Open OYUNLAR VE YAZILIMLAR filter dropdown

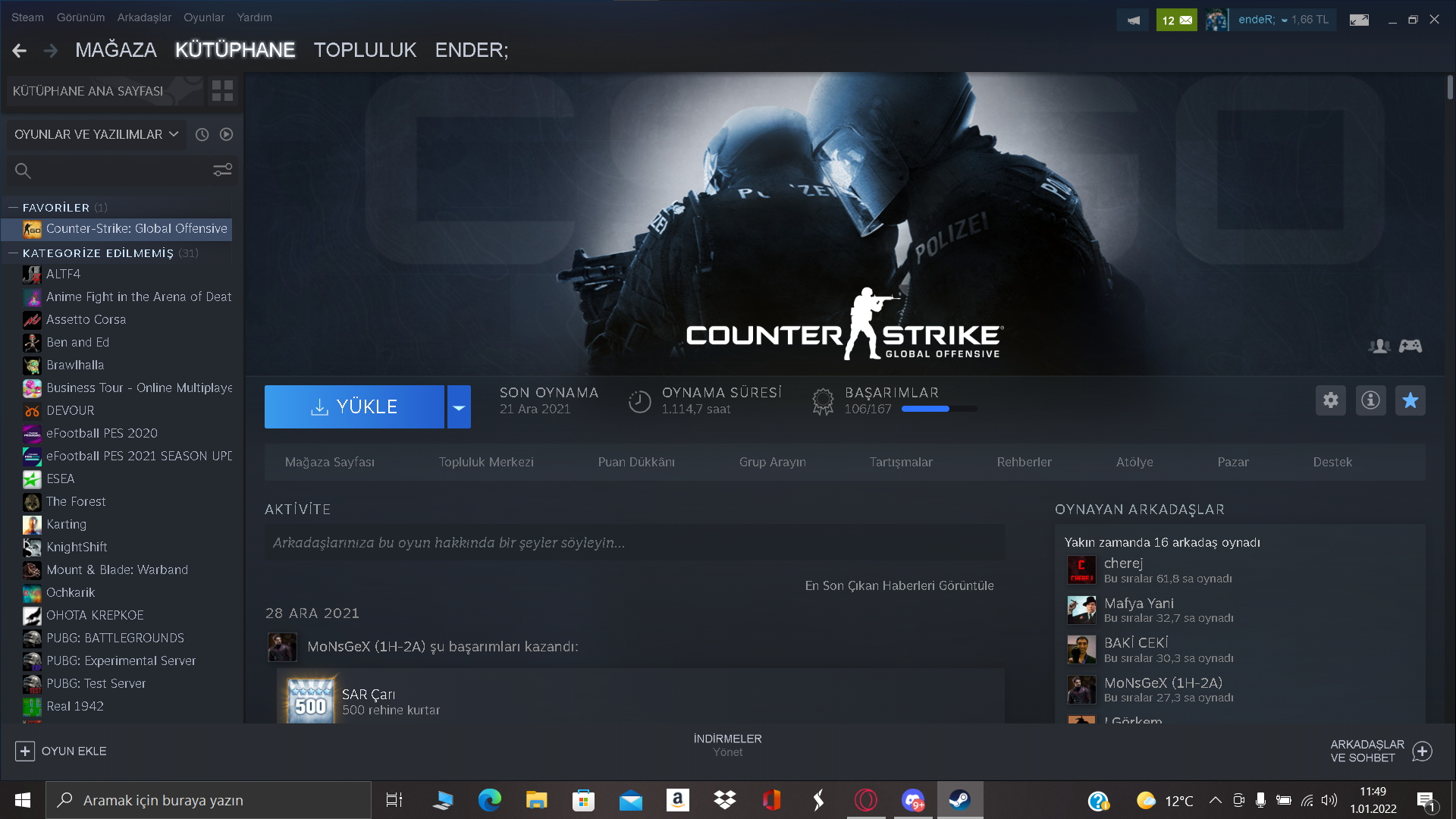coord(96,134)
